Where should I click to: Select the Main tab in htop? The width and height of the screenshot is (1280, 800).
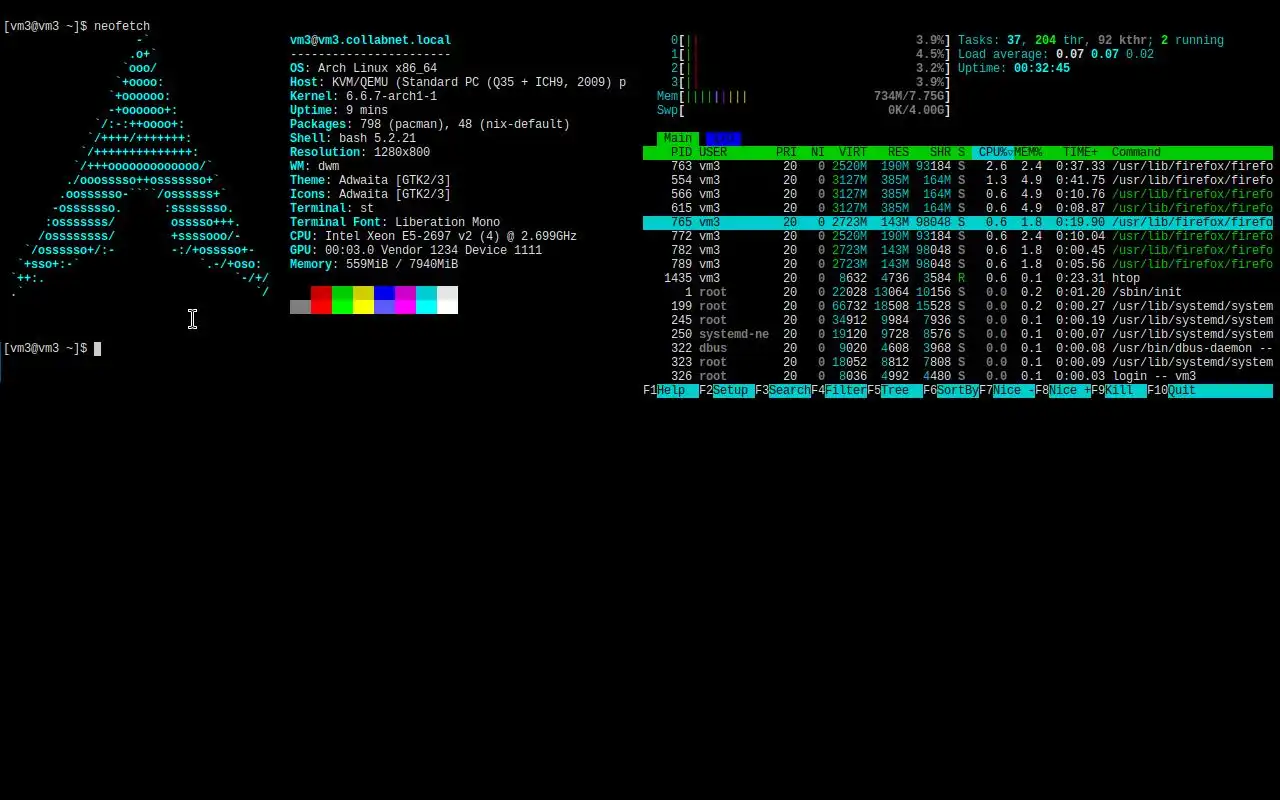(x=678, y=138)
